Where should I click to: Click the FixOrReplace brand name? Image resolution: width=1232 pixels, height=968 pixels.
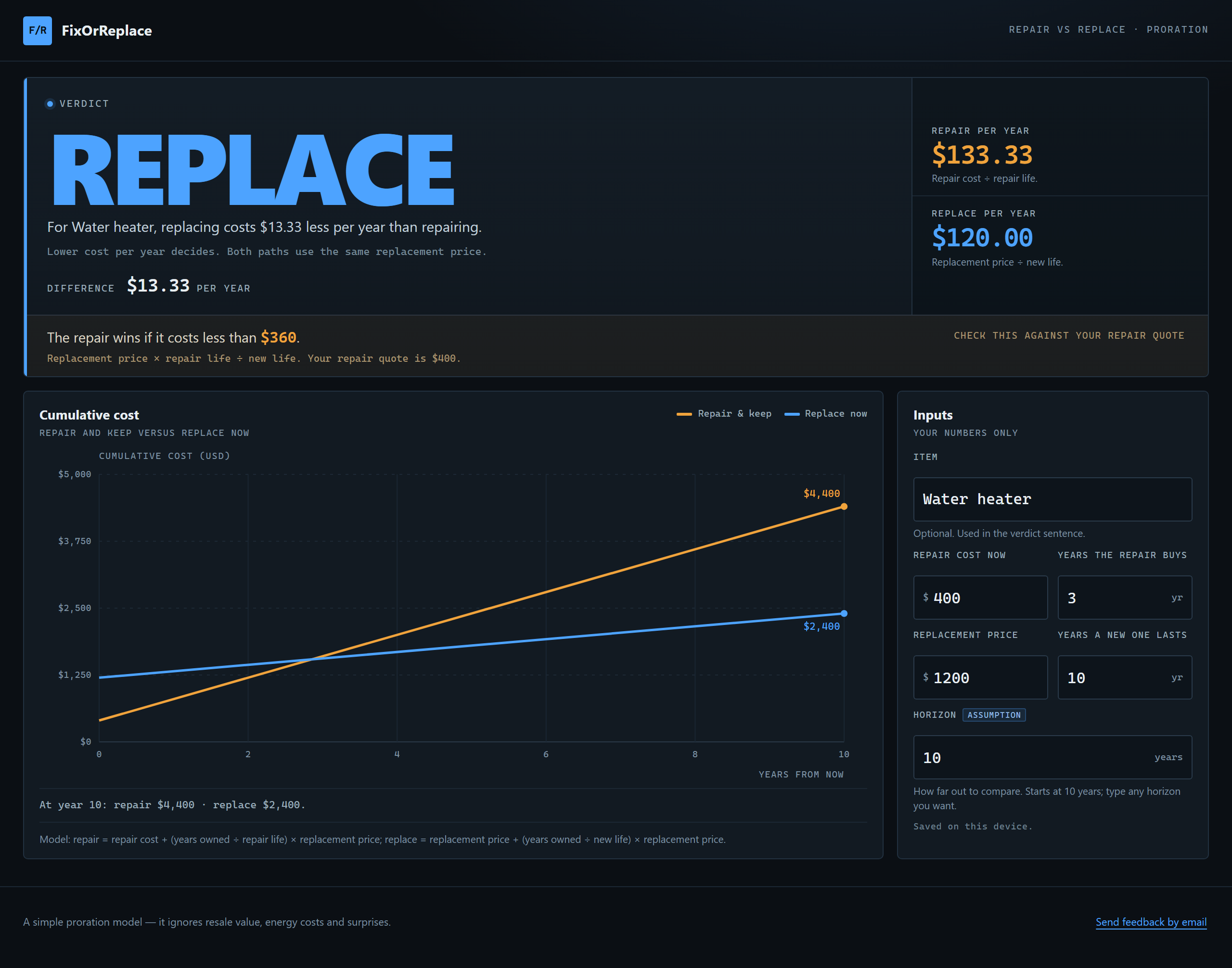(106, 31)
